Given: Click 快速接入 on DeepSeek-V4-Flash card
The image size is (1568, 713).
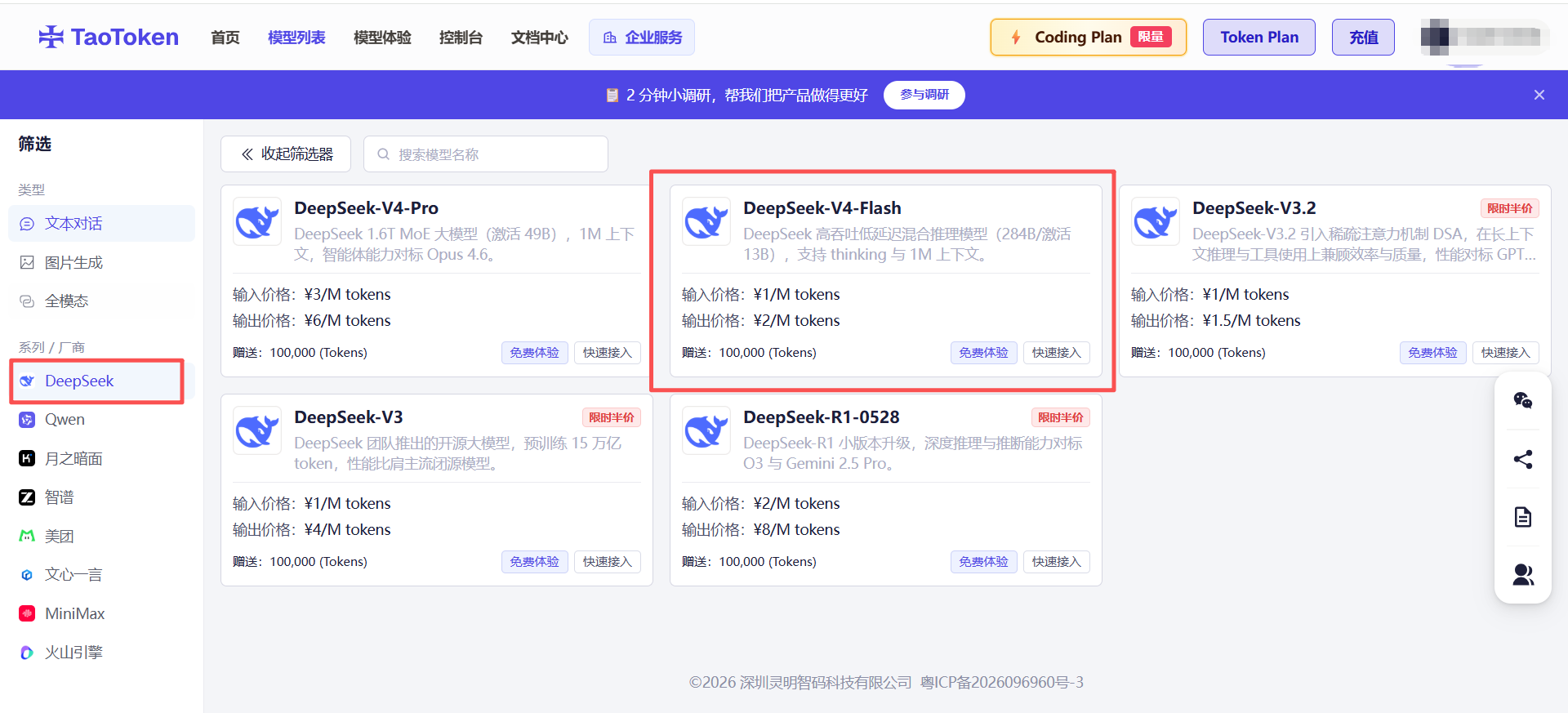Looking at the screenshot, I should (1057, 353).
